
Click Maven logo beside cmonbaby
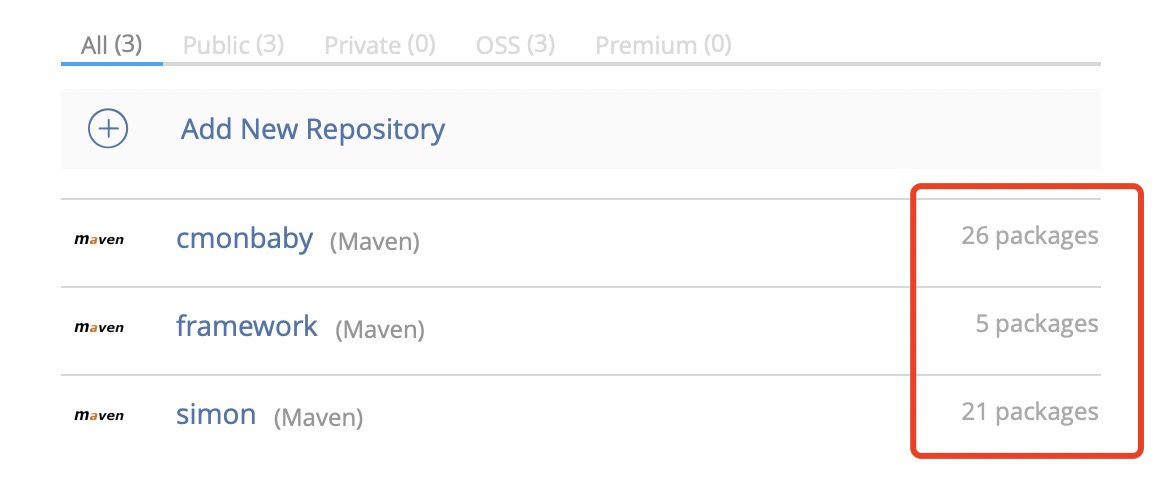pos(99,240)
